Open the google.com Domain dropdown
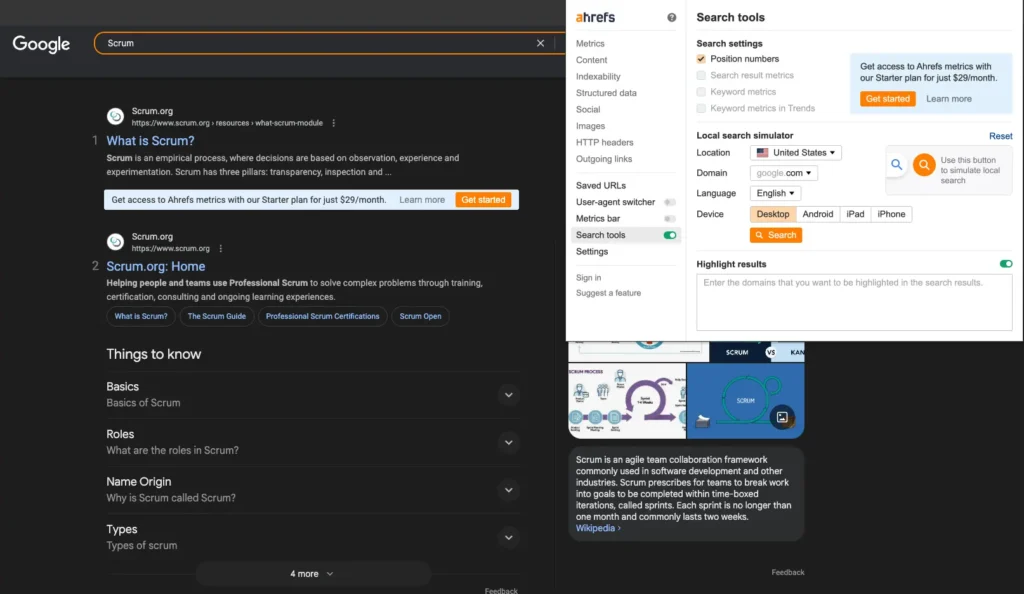Viewport: 1024px width, 594px height. click(x=784, y=173)
